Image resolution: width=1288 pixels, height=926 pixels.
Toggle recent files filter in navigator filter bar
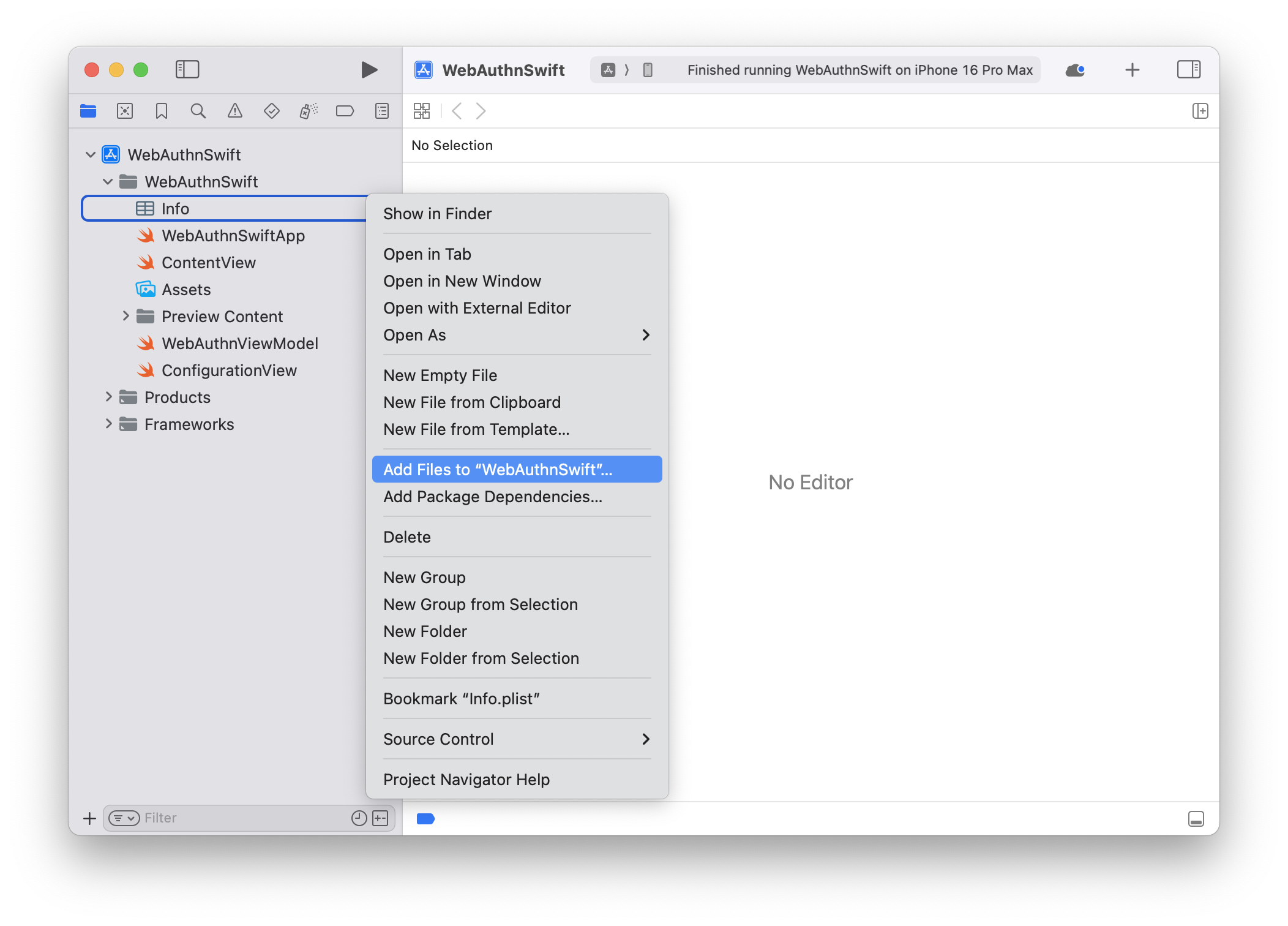pyautogui.click(x=359, y=818)
